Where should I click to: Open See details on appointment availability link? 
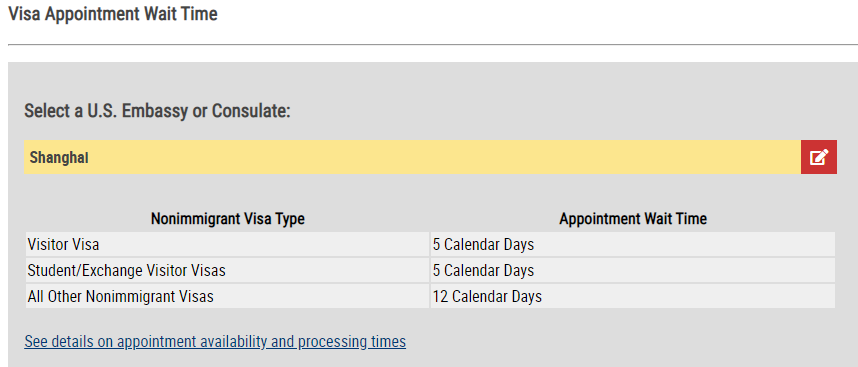point(215,342)
